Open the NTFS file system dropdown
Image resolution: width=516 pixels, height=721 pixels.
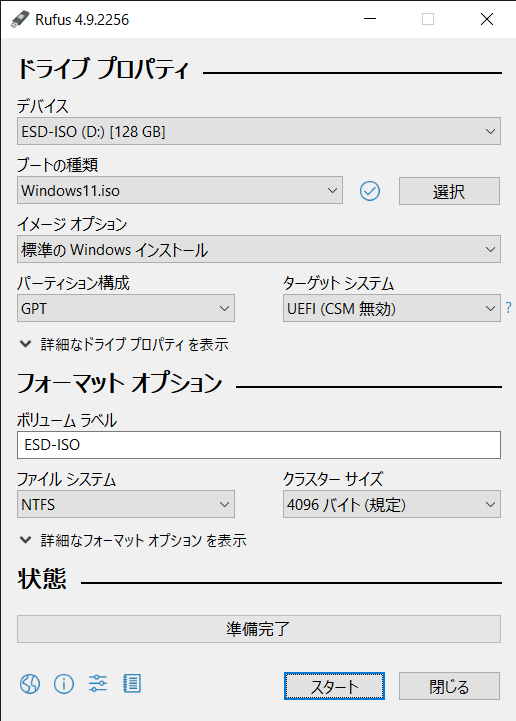click(126, 504)
